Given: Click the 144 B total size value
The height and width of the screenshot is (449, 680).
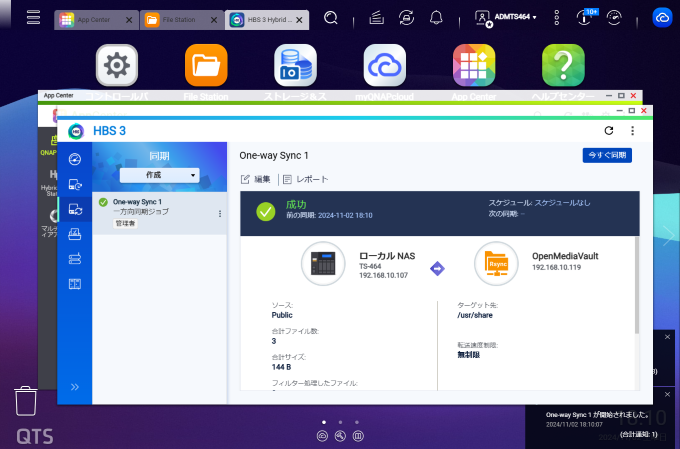Looking at the screenshot, I should [281, 367].
